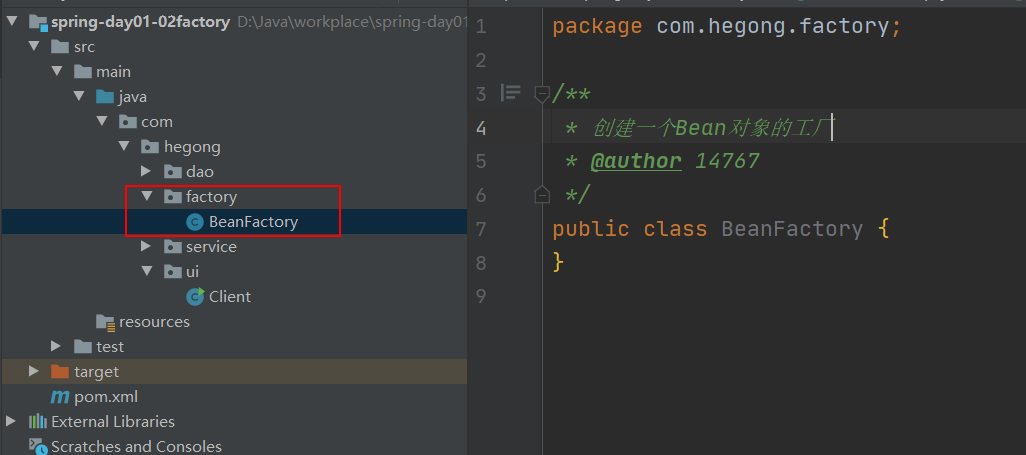This screenshot has width=1026, height=455.
Task: Select the Client class label
Action: [230, 297]
